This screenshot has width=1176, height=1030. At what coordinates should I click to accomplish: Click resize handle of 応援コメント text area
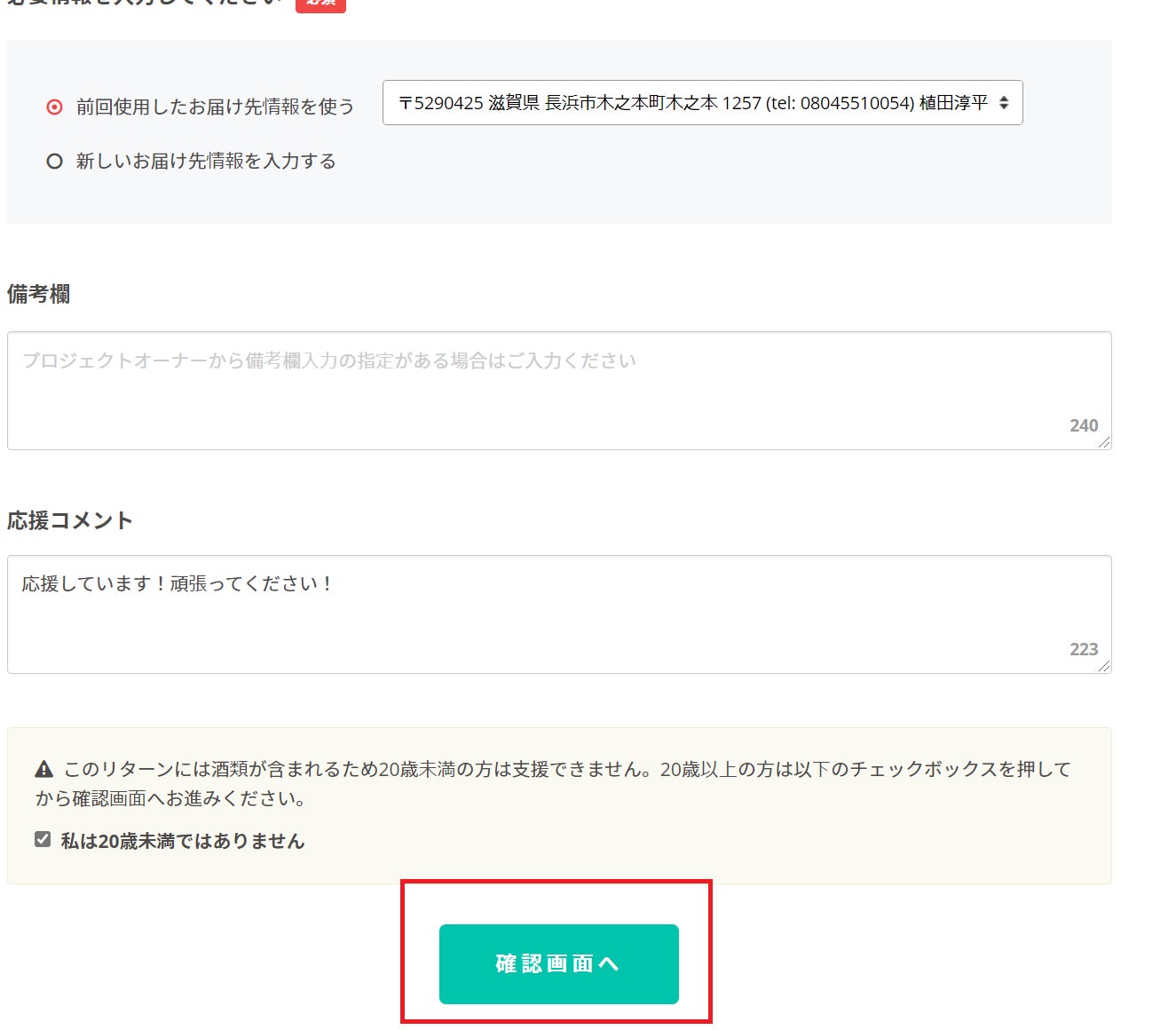coord(1104,666)
